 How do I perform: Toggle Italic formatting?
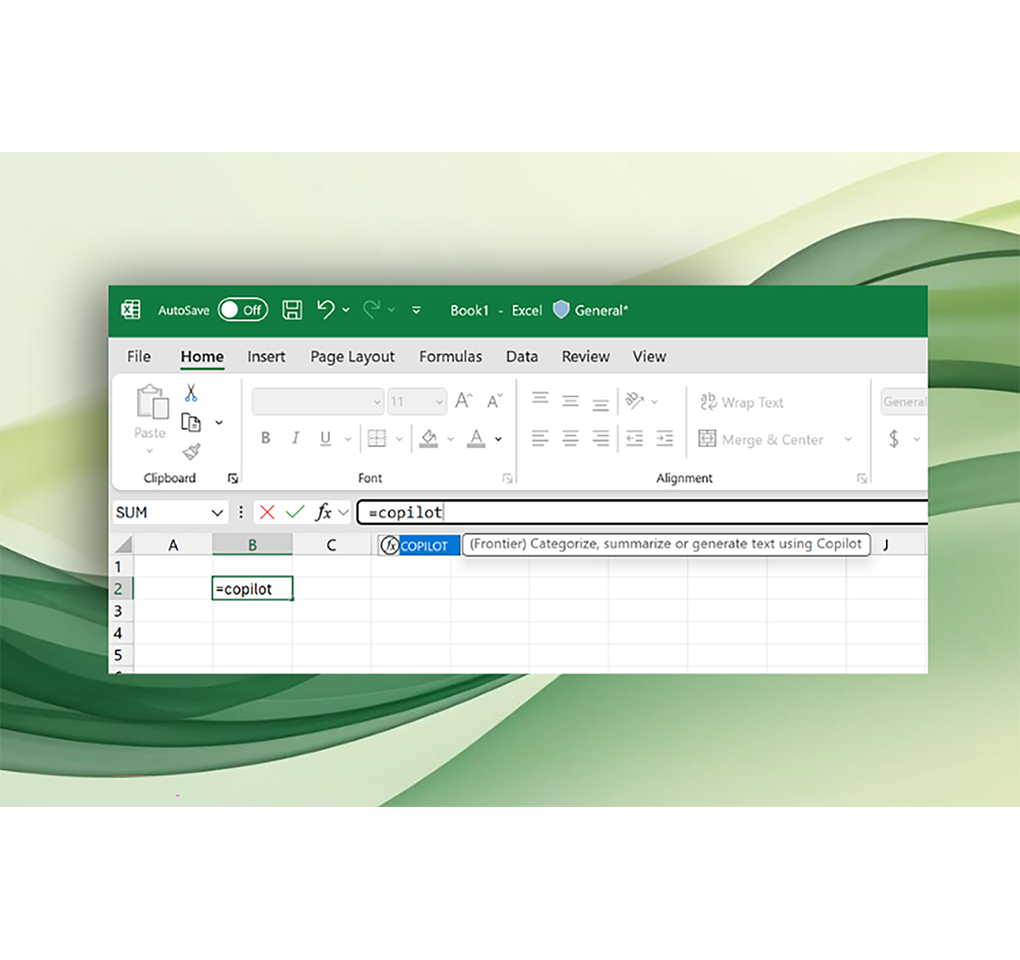pyautogui.click(x=295, y=438)
